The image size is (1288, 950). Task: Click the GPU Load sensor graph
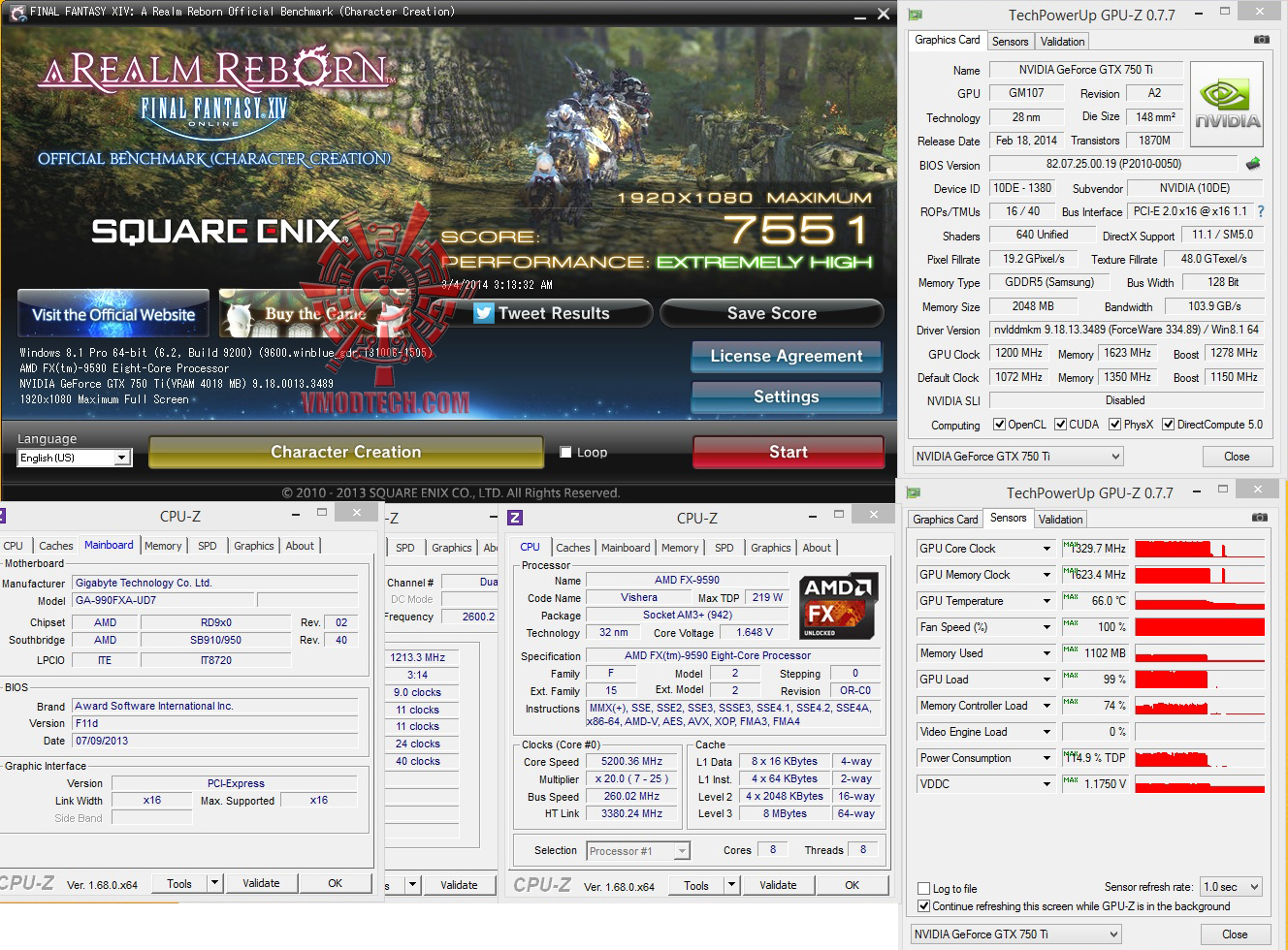[1200, 680]
